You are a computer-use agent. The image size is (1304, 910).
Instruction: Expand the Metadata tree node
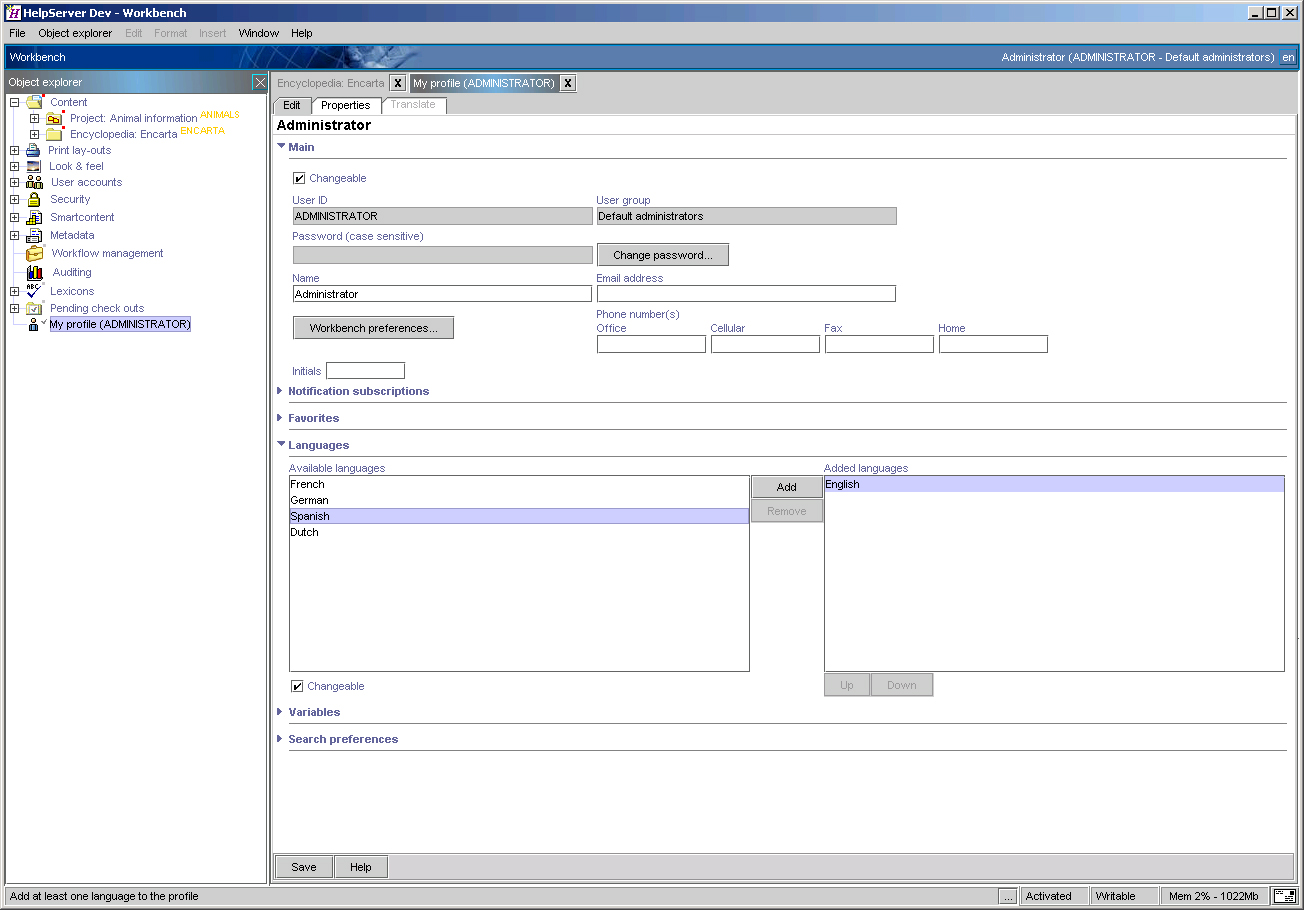(15, 236)
